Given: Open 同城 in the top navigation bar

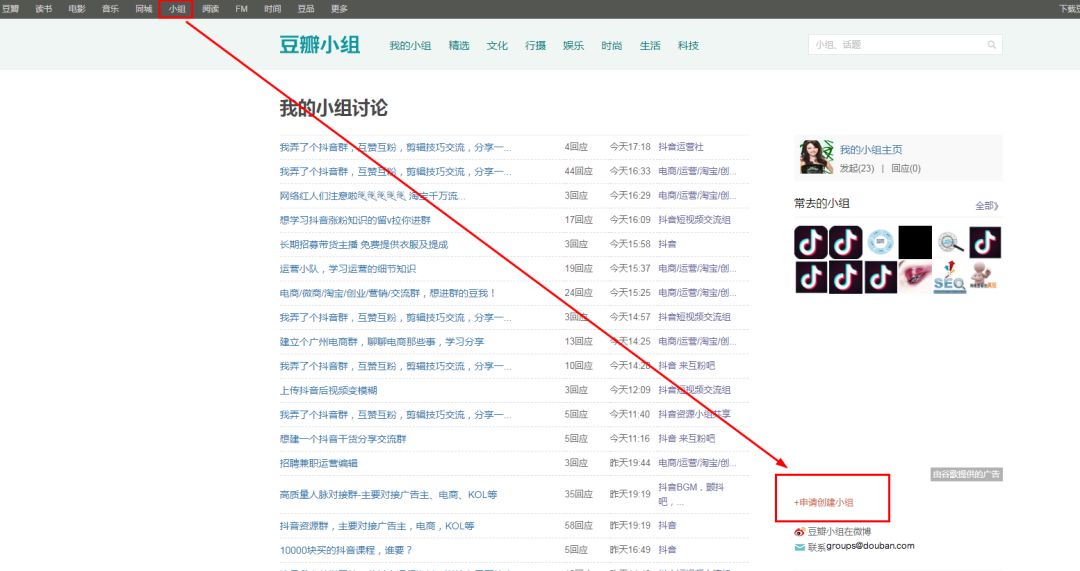Looking at the screenshot, I should (143, 9).
